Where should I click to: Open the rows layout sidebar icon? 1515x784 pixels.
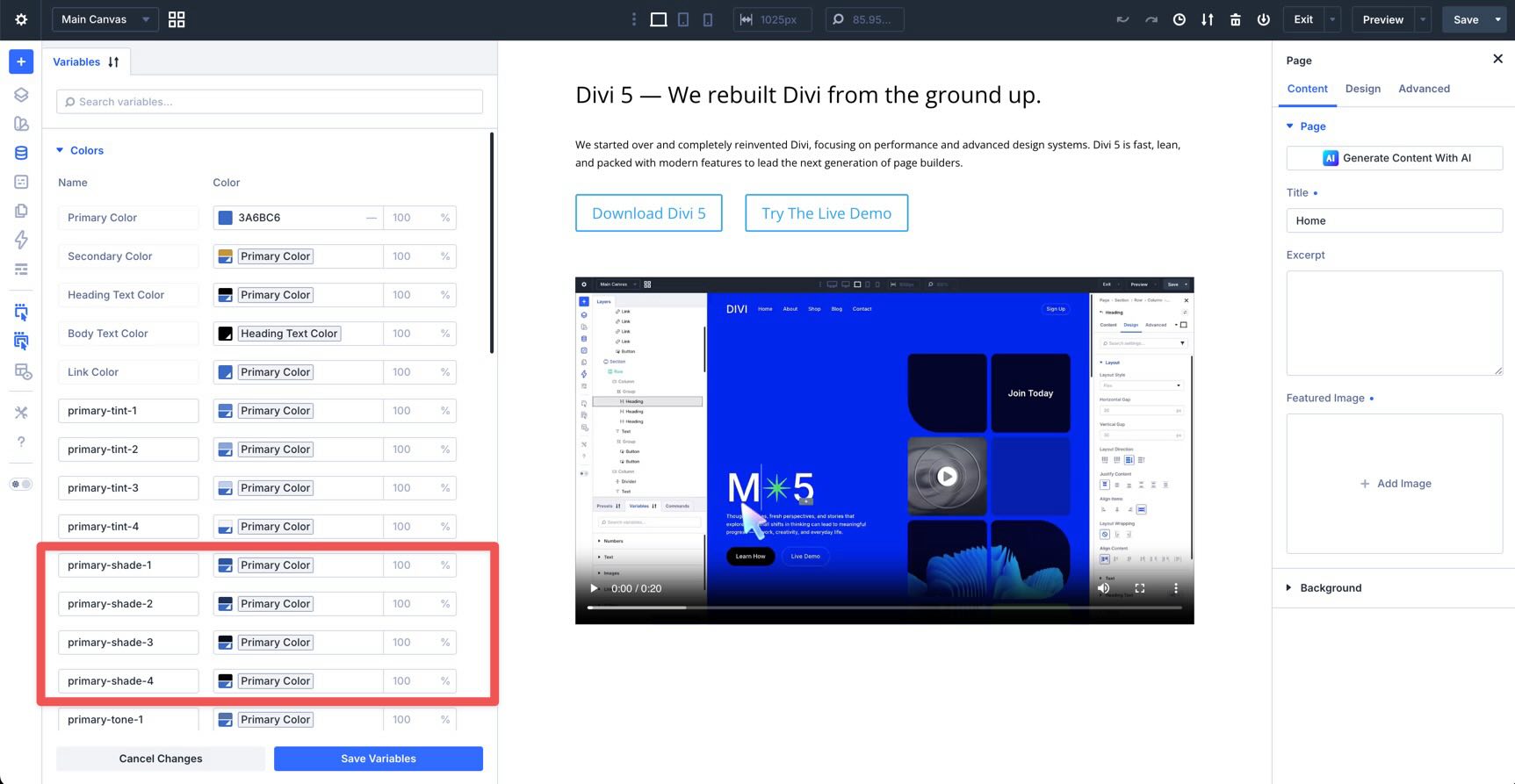point(21,269)
